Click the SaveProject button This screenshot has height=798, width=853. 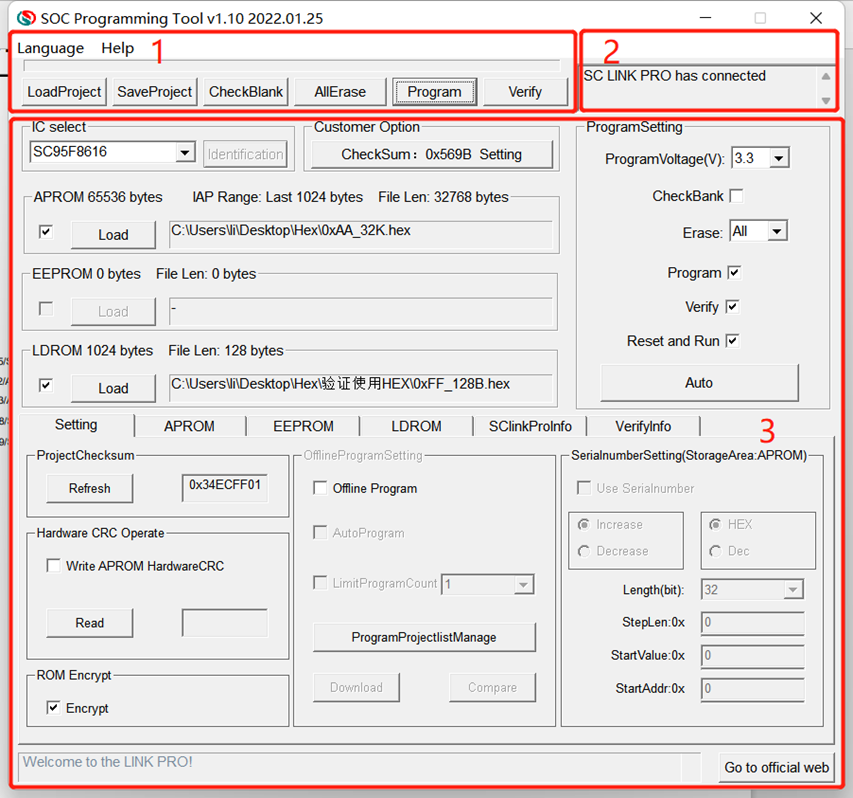[x=154, y=91]
